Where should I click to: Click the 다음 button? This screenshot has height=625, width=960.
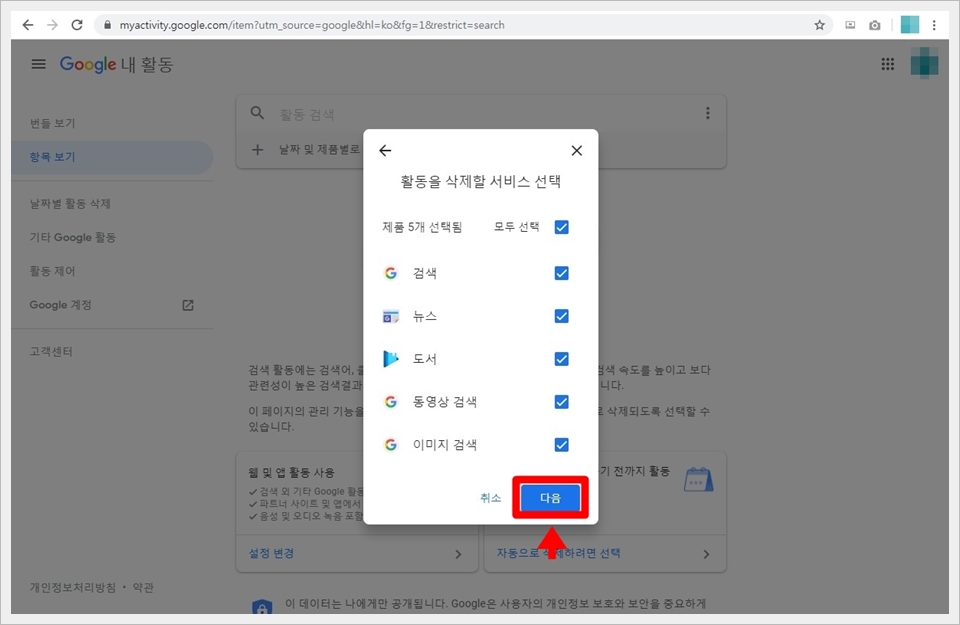click(x=550, y=498)
